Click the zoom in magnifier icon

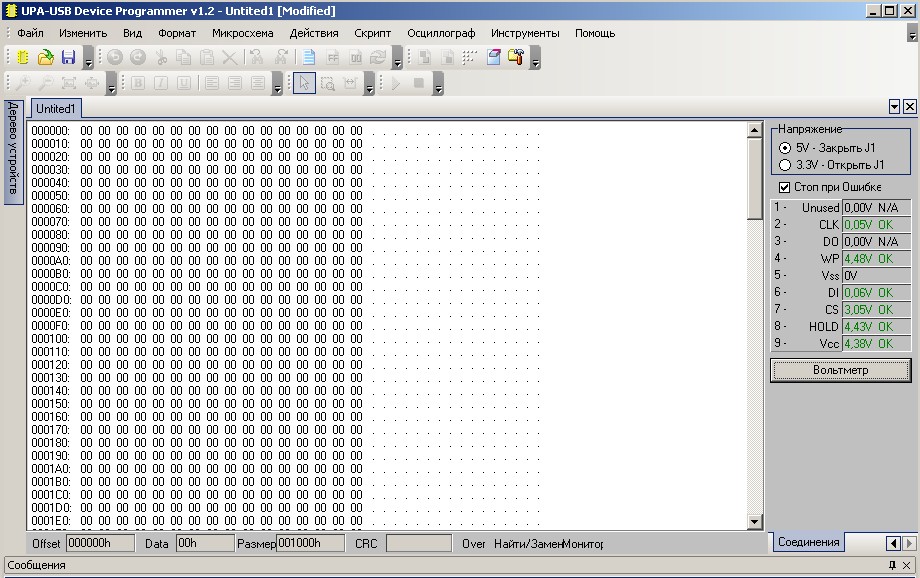point(23,83)
